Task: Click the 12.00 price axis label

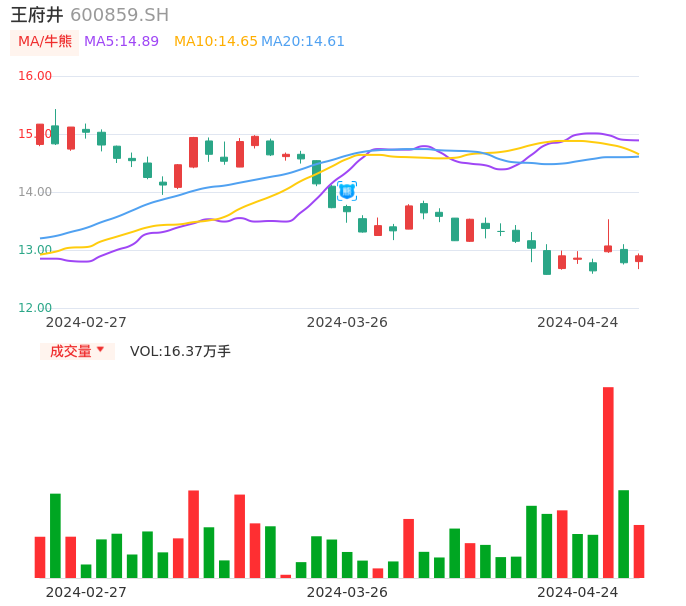Action: pos(35,308)
